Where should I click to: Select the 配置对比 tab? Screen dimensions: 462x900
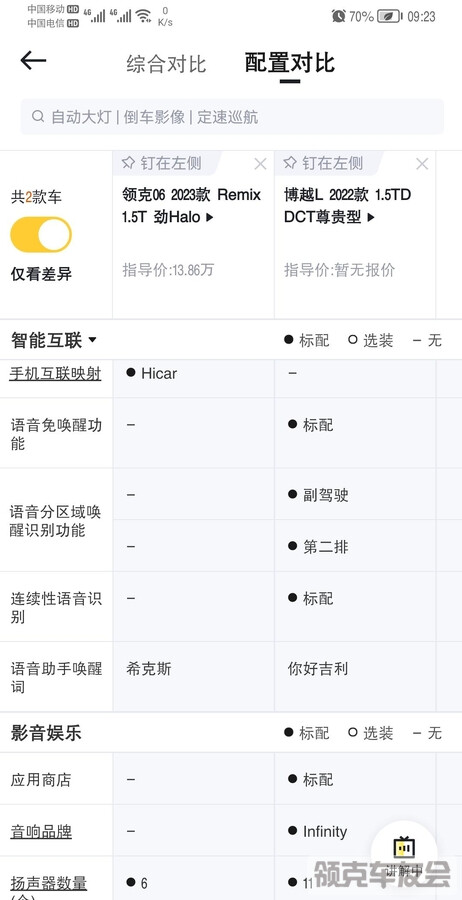[289, 63]
